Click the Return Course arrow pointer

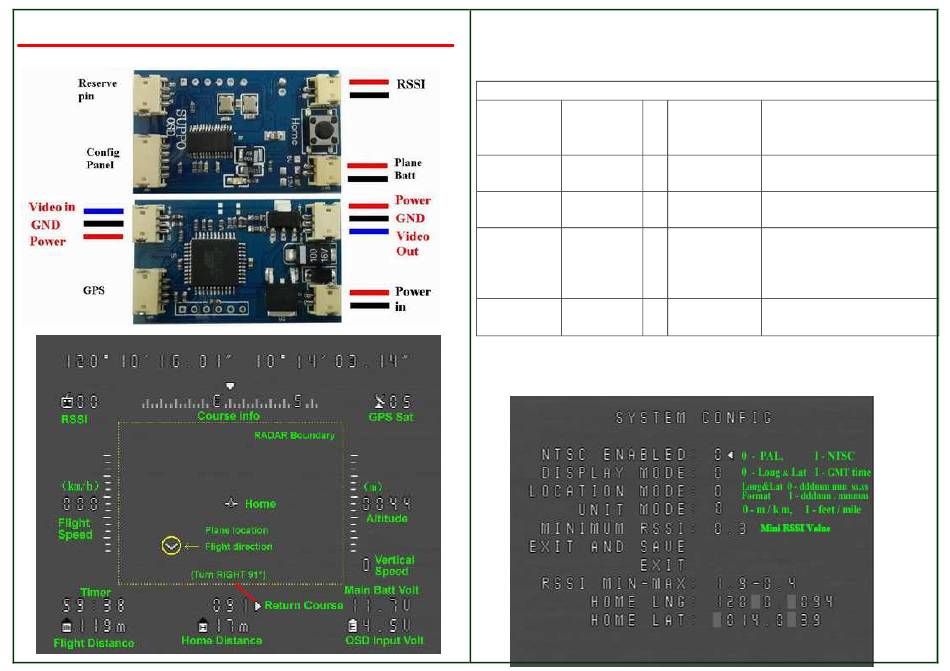pos(257,606)
